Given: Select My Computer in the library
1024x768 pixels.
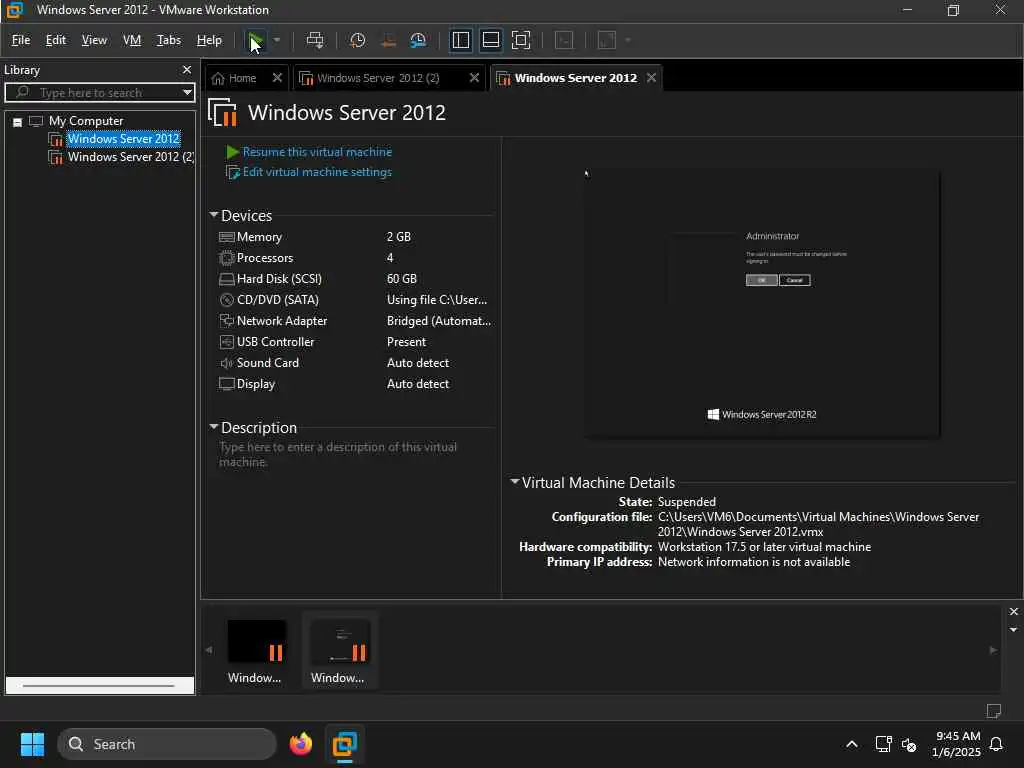Looking at the screenshot, I should (x=86, y=121).
